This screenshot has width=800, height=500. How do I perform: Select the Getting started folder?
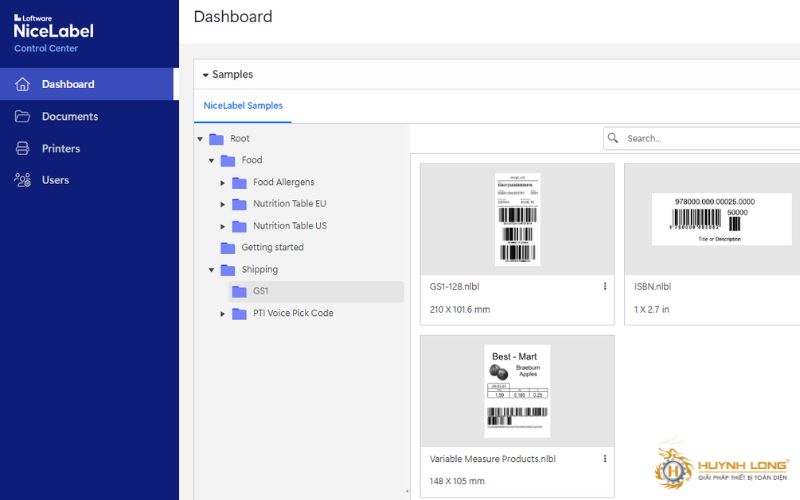pos(272,248)
